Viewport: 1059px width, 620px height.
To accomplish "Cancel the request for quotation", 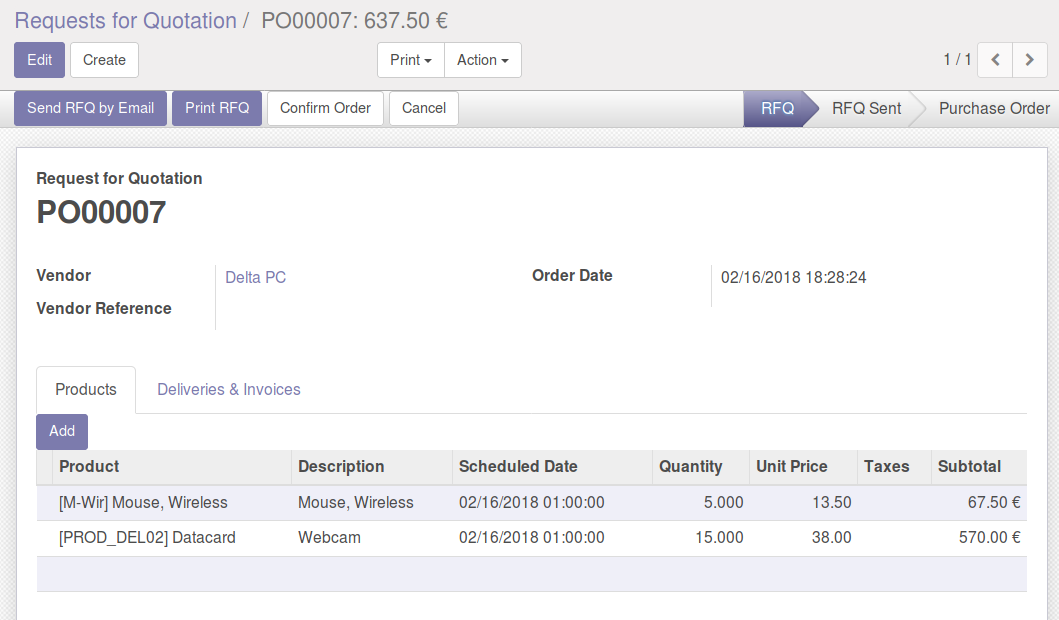I will tap(424, 108).
